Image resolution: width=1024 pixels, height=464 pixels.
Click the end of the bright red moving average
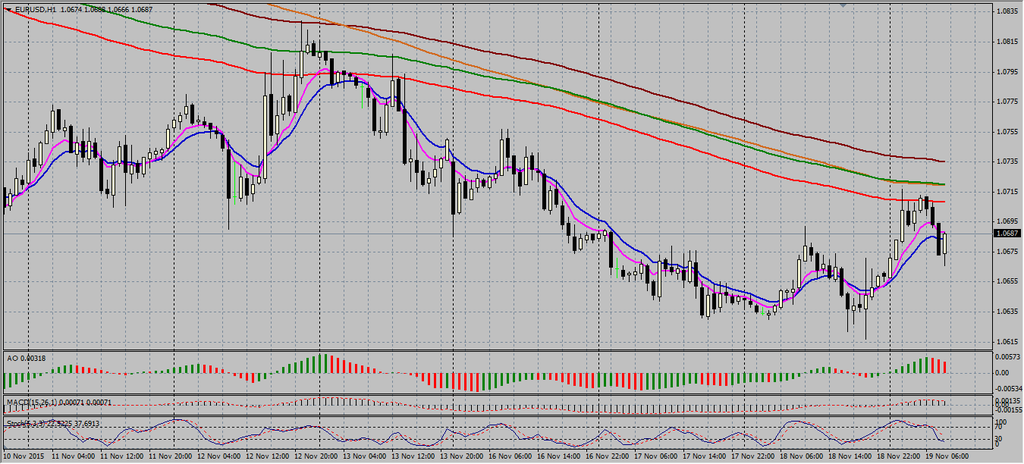click(x=942, y=201)
